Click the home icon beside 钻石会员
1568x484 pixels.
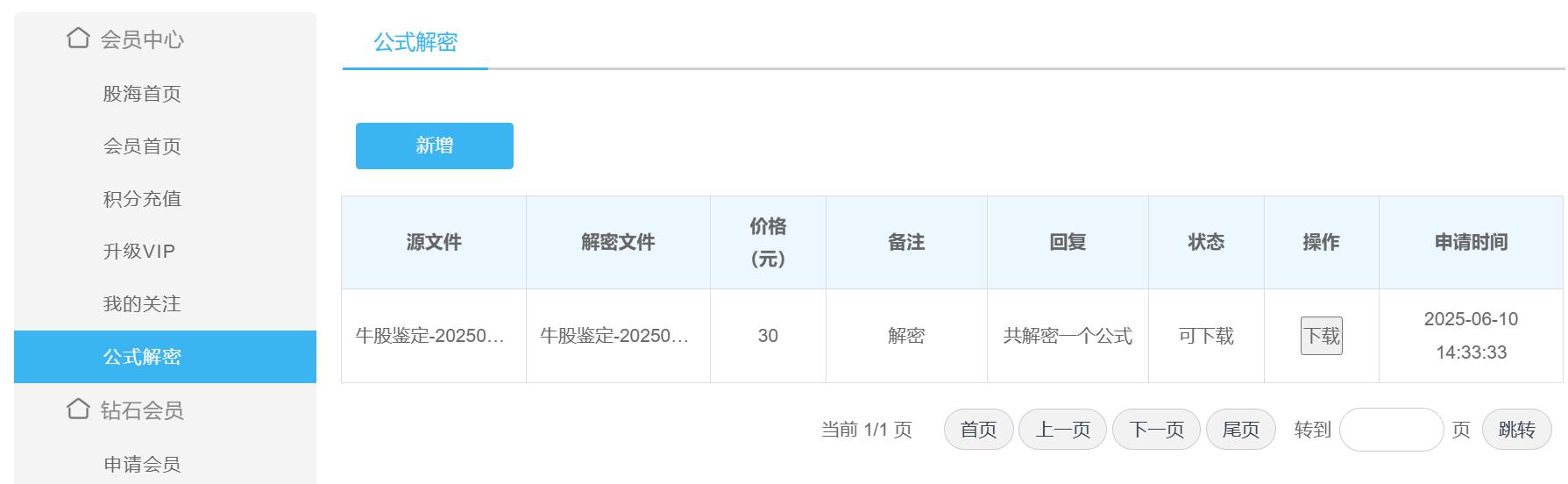(x=78, y=409)
